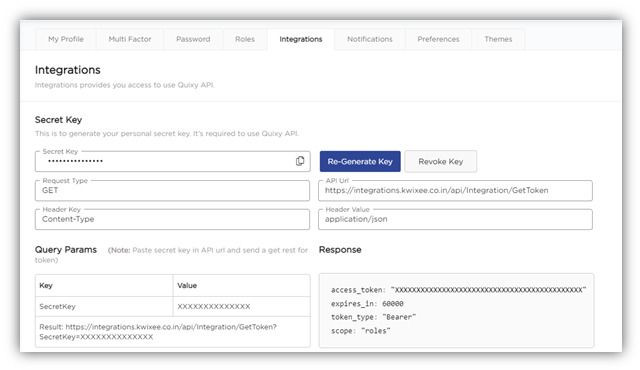Screen dimensions: 640x370
Task: Switch to the Preferences tab
Action: click(x=438, y=39)
